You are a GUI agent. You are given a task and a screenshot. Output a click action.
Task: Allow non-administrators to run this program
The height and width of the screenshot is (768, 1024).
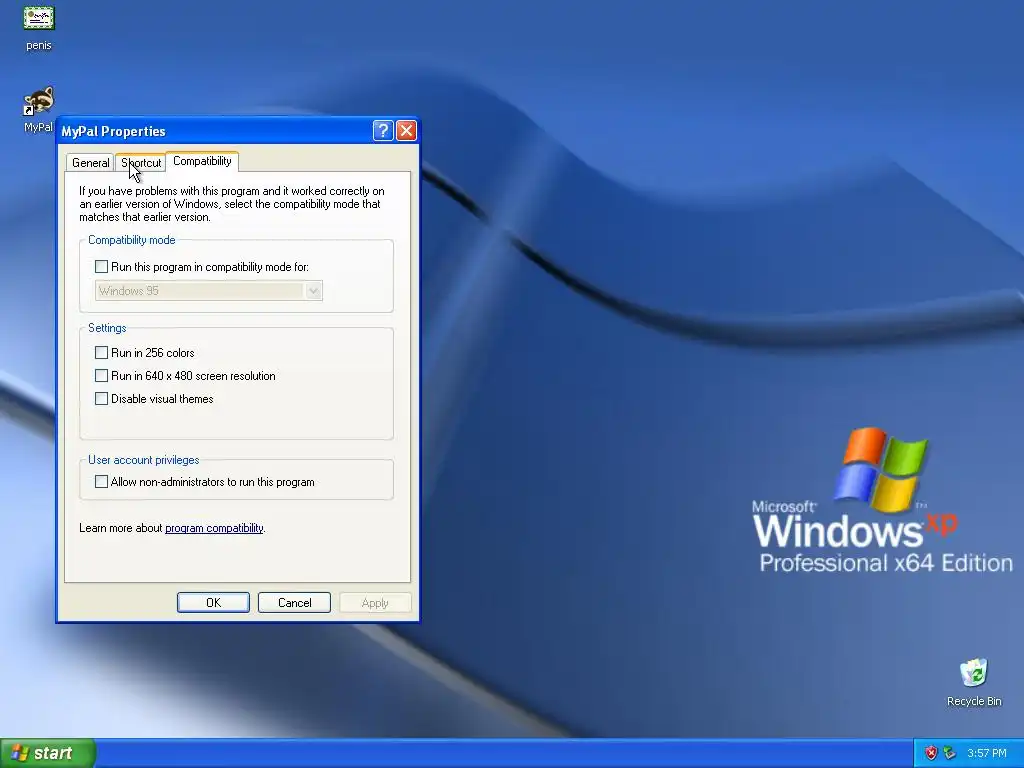[x=101, y=481]
